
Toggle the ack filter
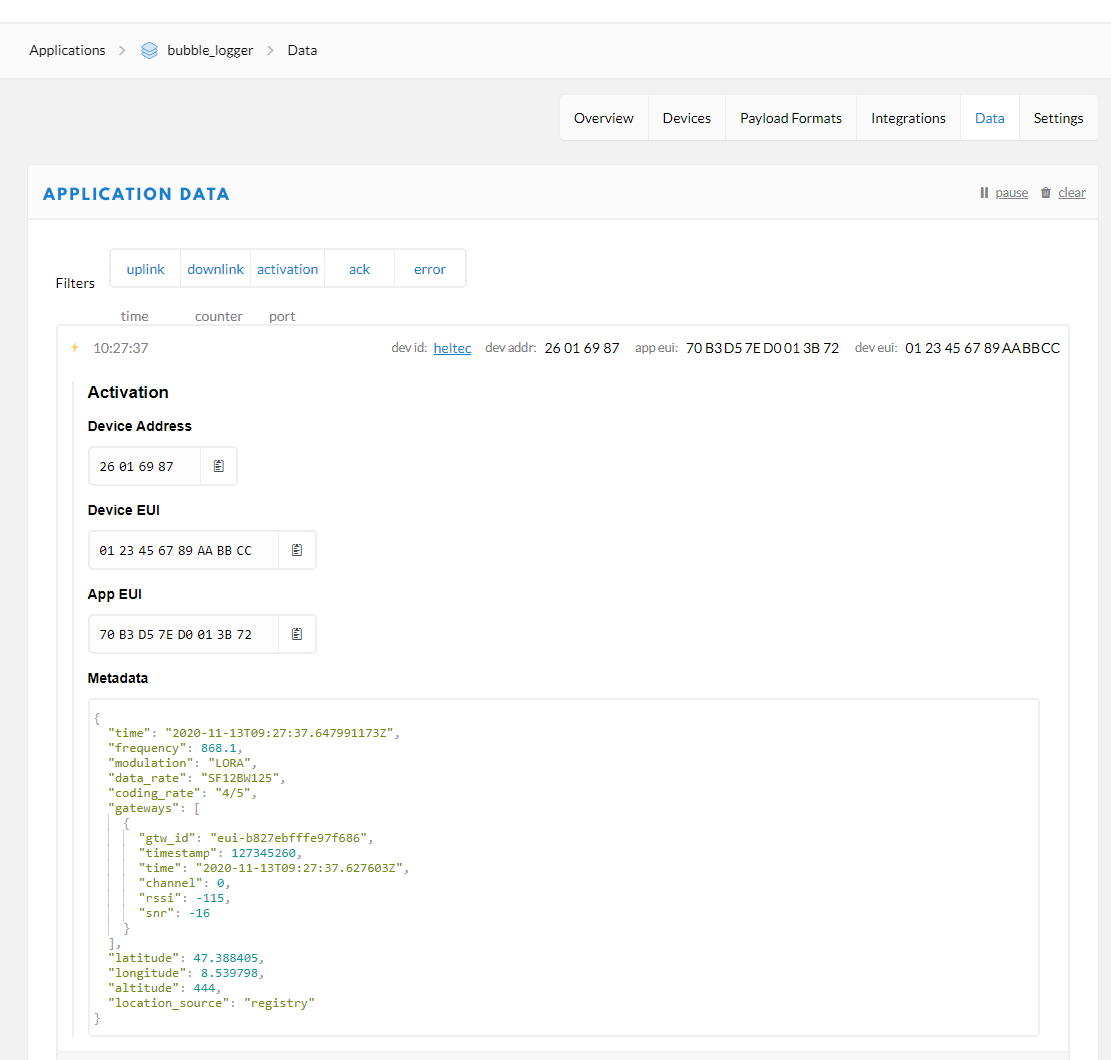pyautogui.click(x=359, y=269)
